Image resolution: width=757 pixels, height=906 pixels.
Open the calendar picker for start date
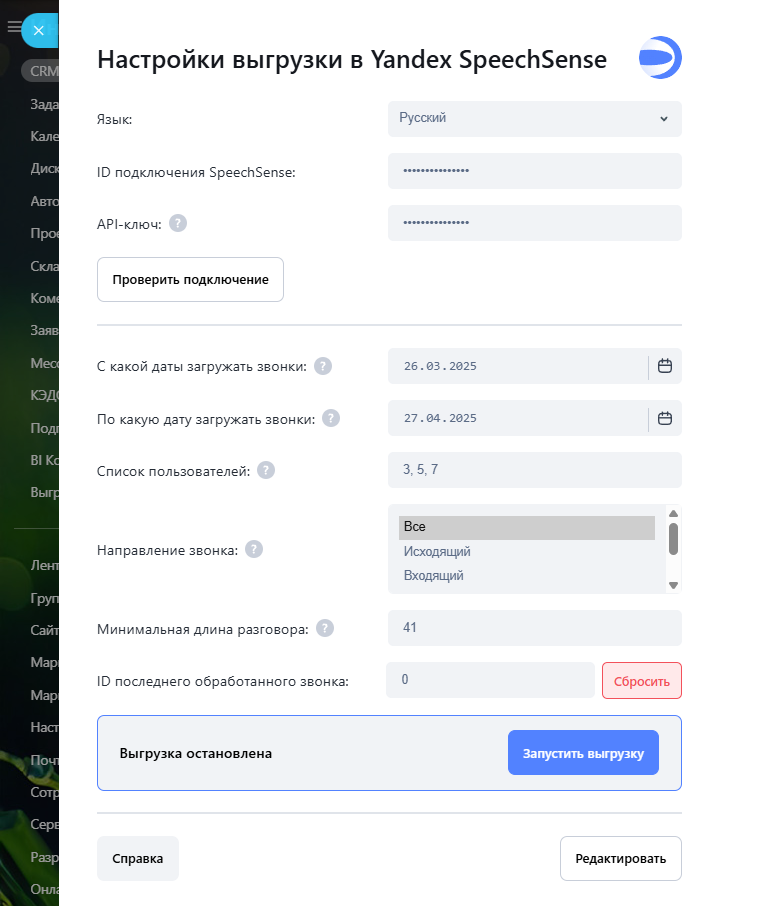click(x=665, y=366)
